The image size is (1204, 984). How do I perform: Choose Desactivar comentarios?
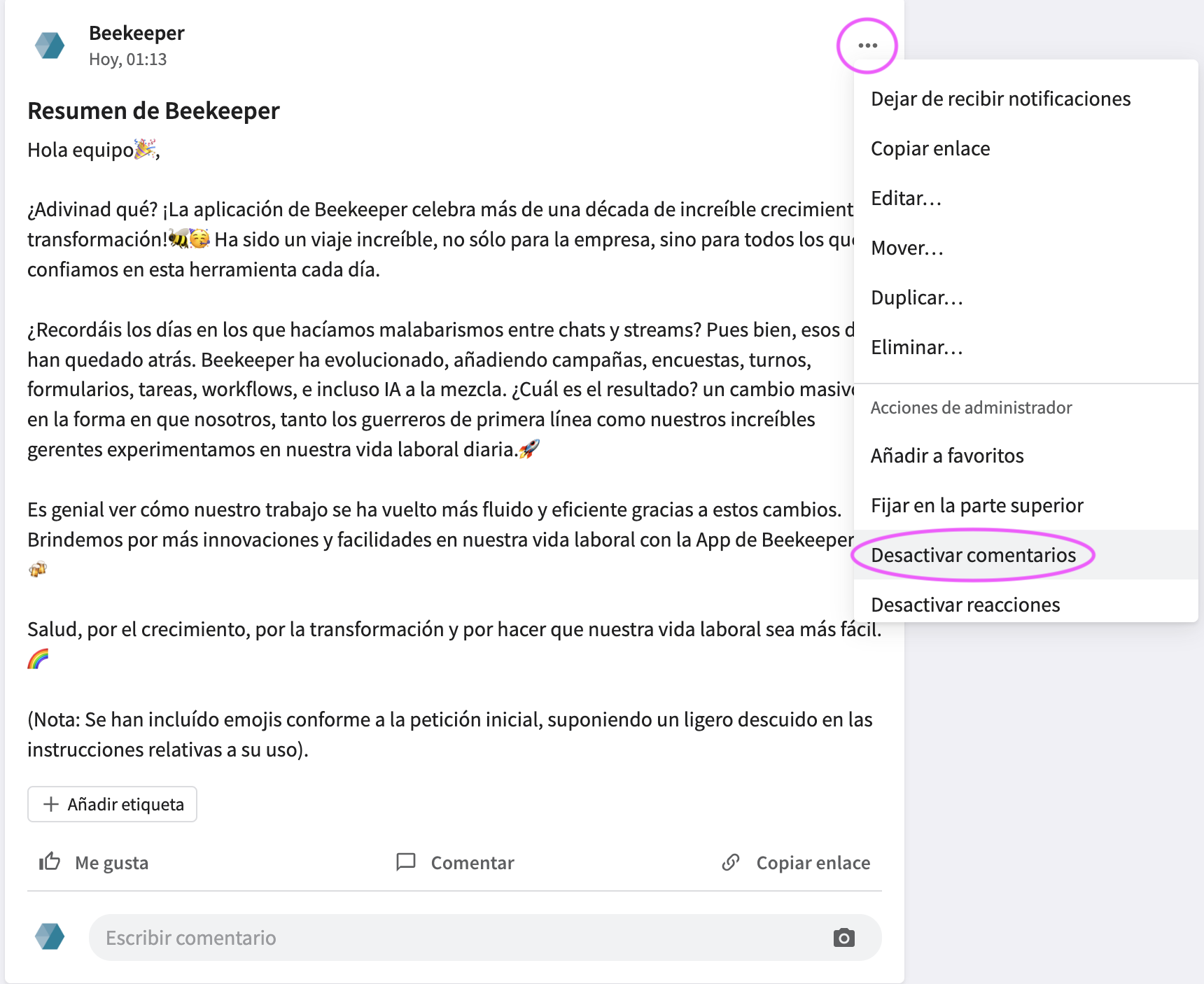1026,555
